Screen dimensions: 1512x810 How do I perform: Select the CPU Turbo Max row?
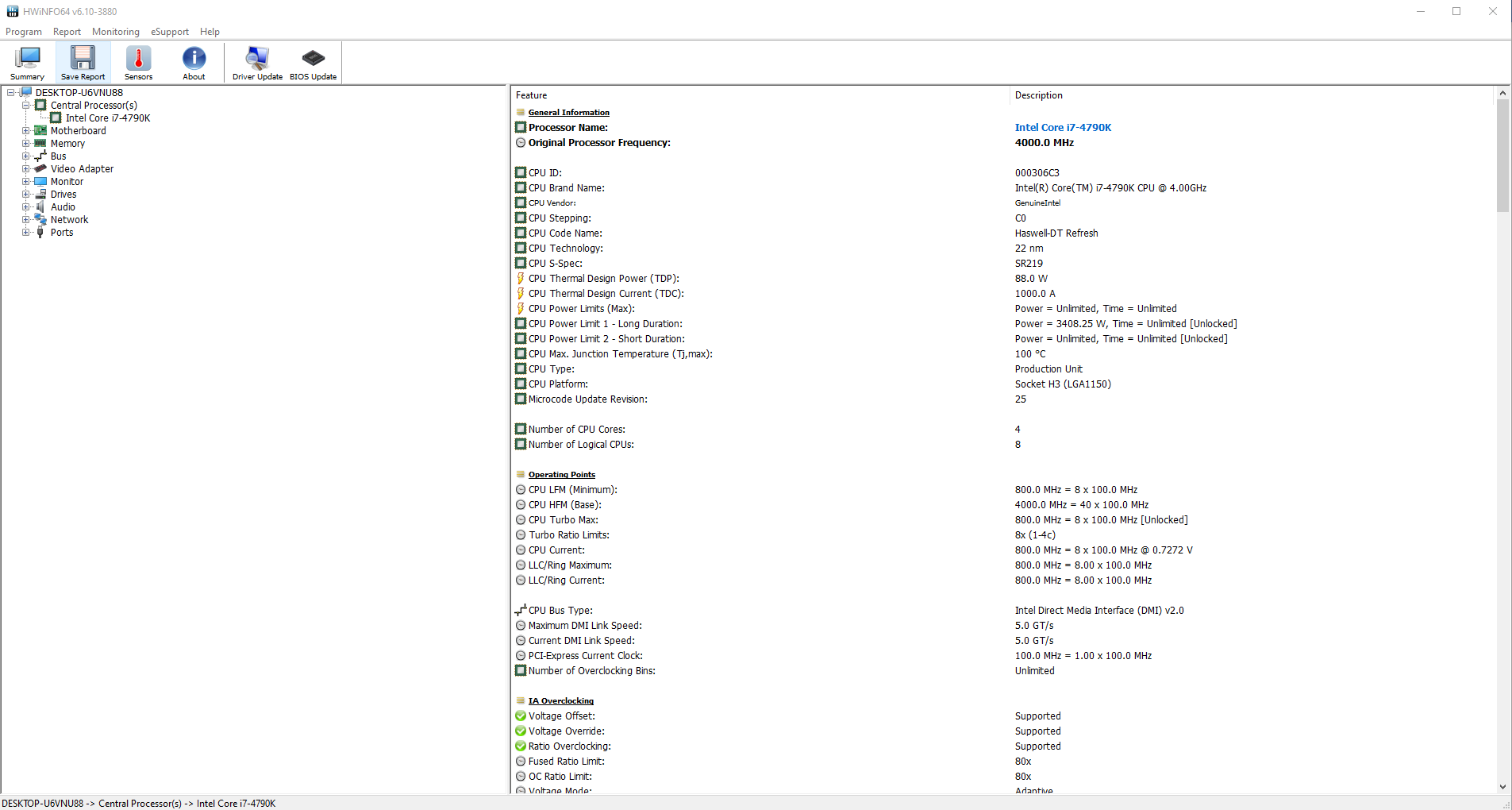1002,520
